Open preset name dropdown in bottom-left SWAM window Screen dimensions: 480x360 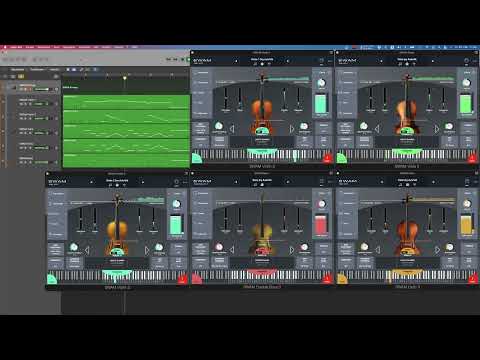click(117, 180)
